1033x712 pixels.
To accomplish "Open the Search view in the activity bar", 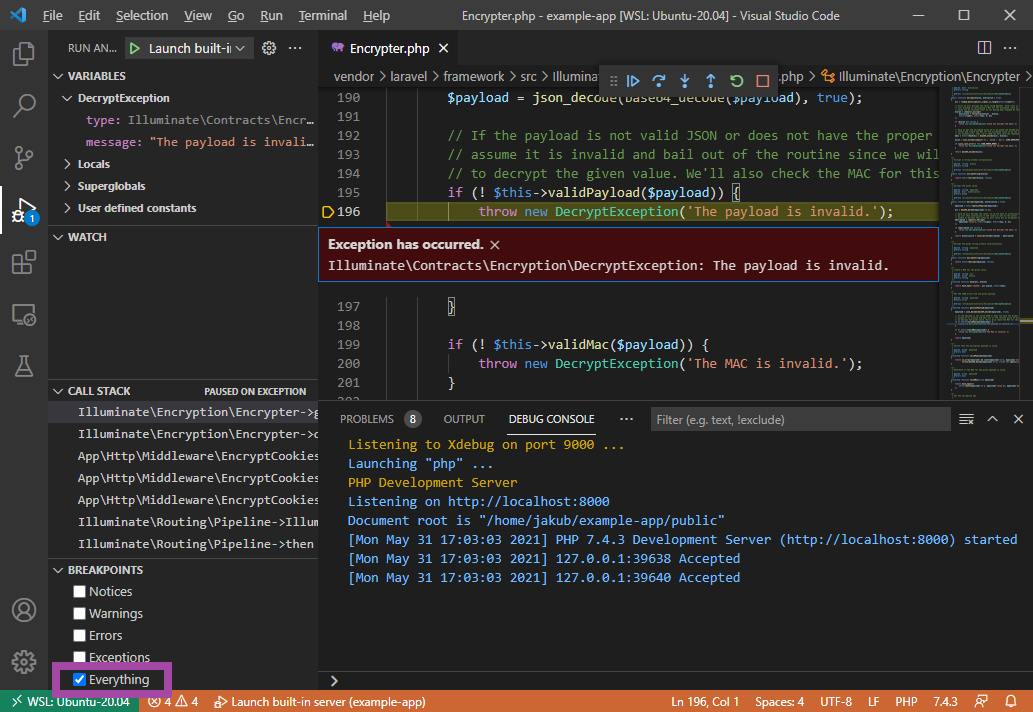I will coord(24,106).
